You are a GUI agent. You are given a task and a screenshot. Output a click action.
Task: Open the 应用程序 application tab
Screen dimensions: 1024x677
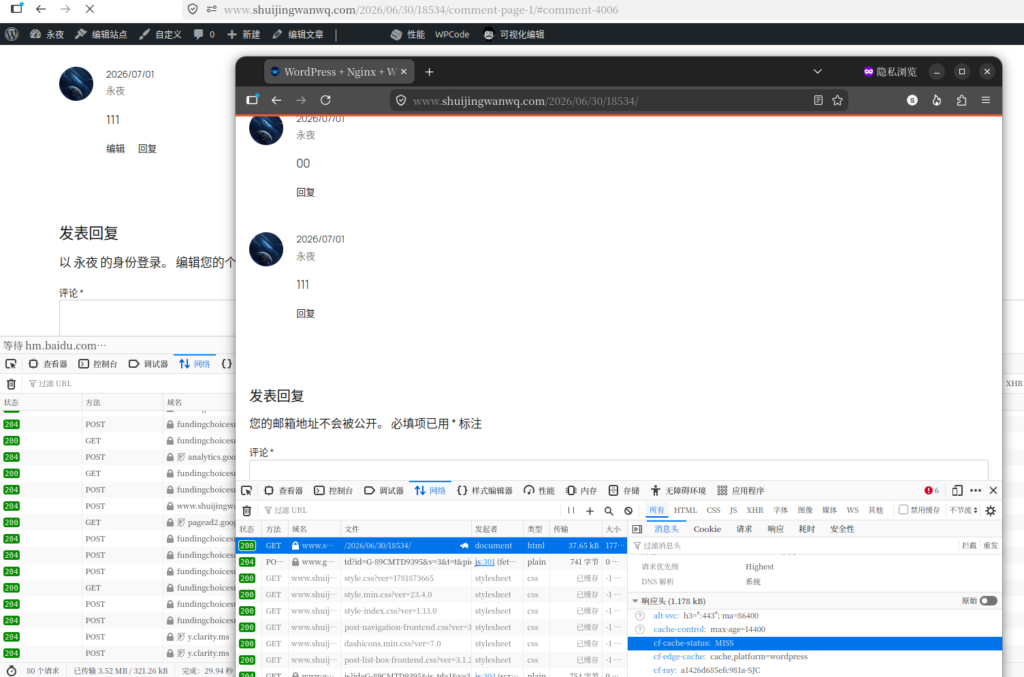click(x=740, y=490)
